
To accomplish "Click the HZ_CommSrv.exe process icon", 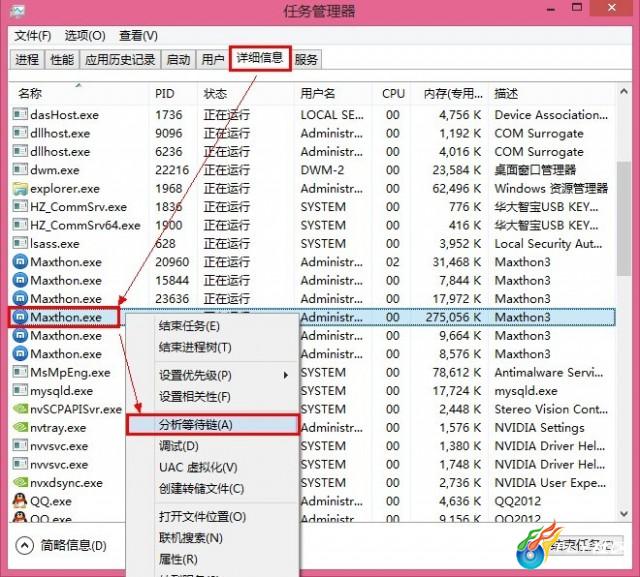I will 20,206.
